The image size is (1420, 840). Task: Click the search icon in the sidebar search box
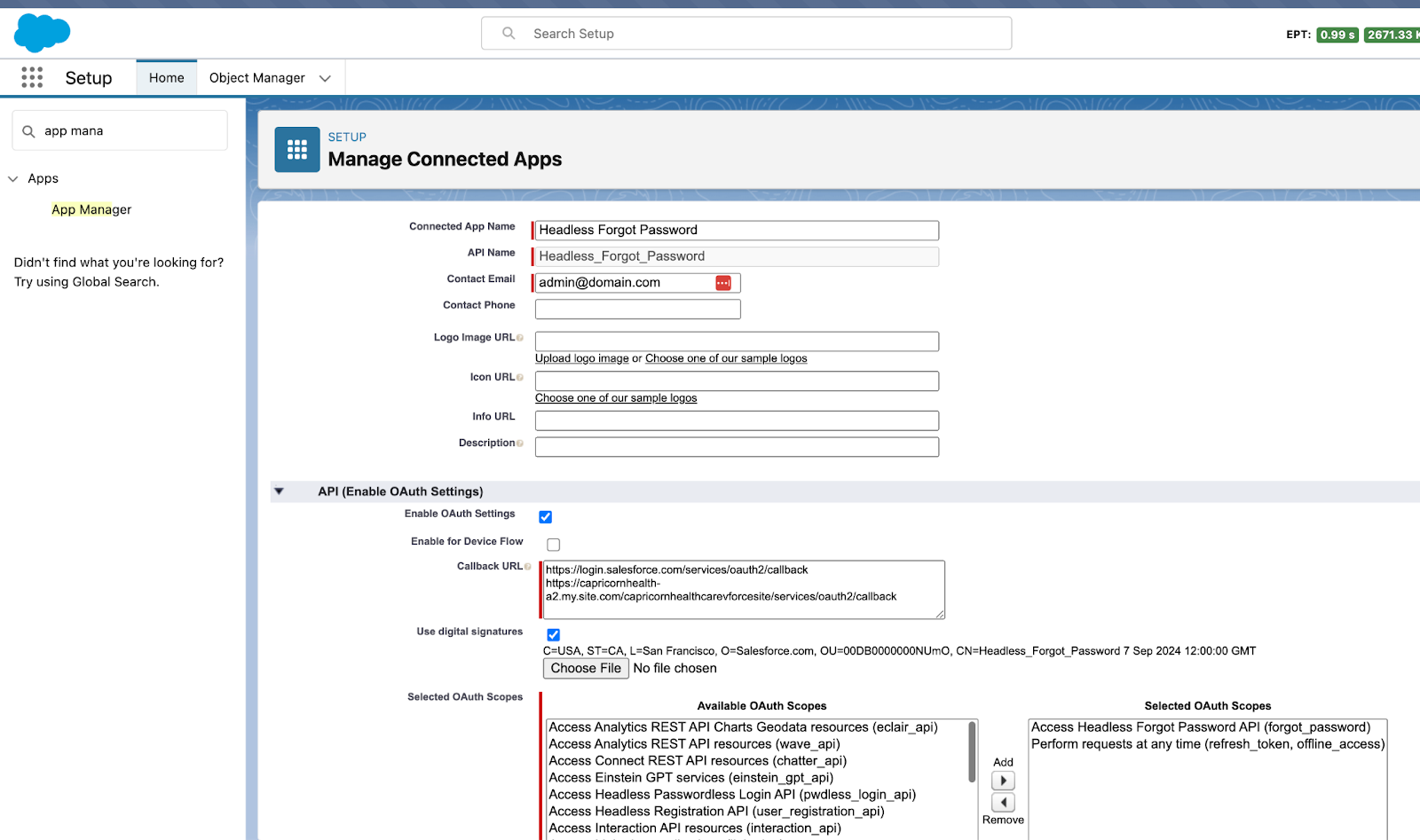coord(29,130)
